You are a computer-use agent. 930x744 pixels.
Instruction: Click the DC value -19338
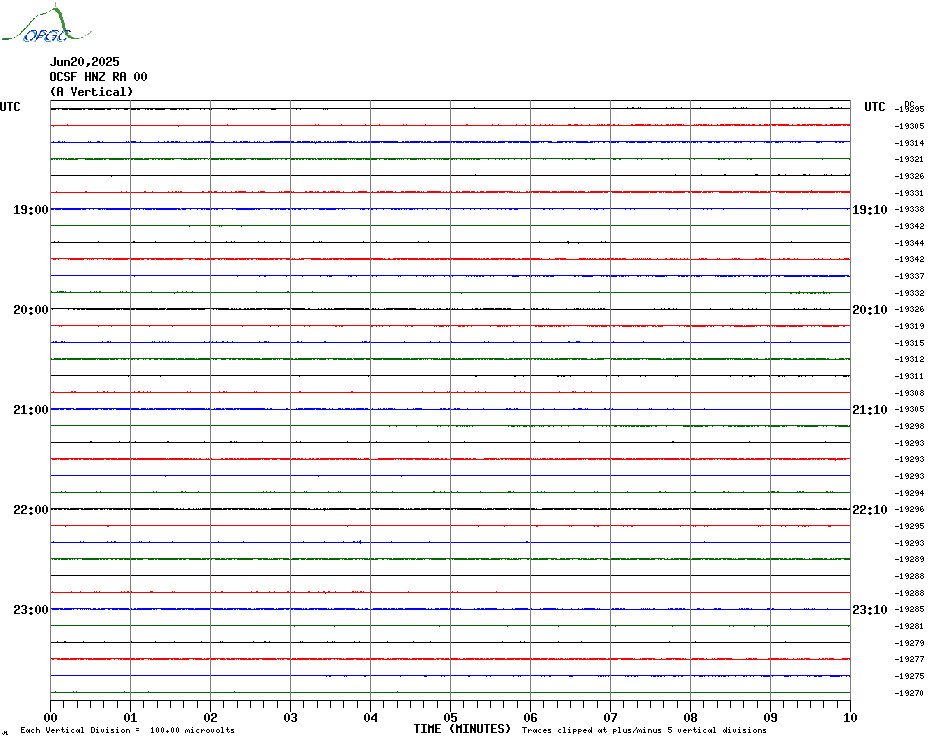point(909,209)
